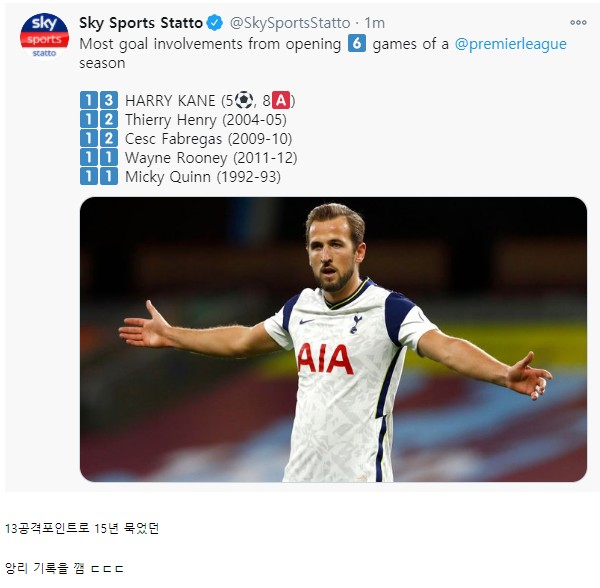
Task: Open the tweet's three-dot more options menu
Action: [578, 23]
